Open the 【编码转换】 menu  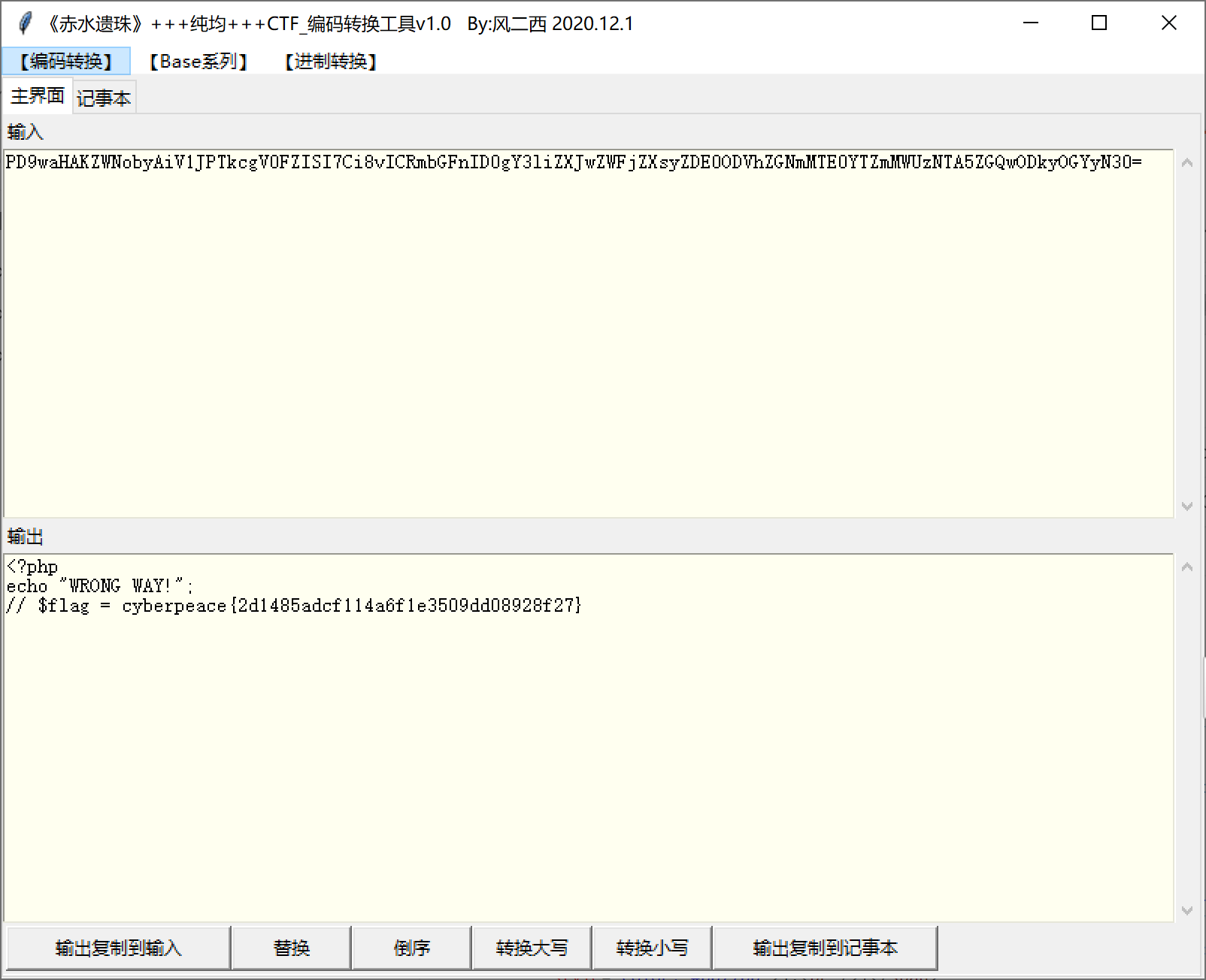tap(67, 61)
